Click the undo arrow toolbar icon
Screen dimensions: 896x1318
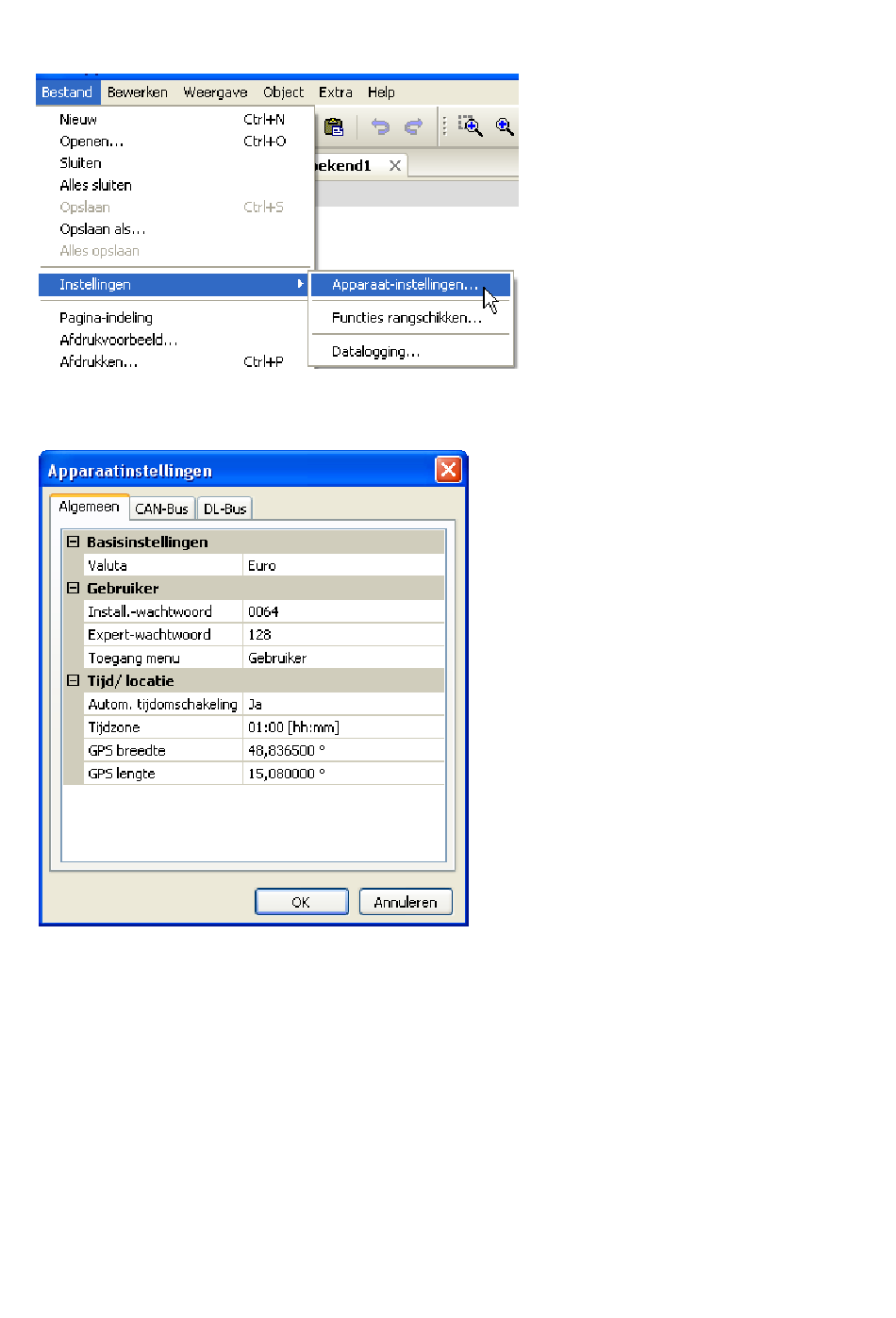click(x=380, y=126)
